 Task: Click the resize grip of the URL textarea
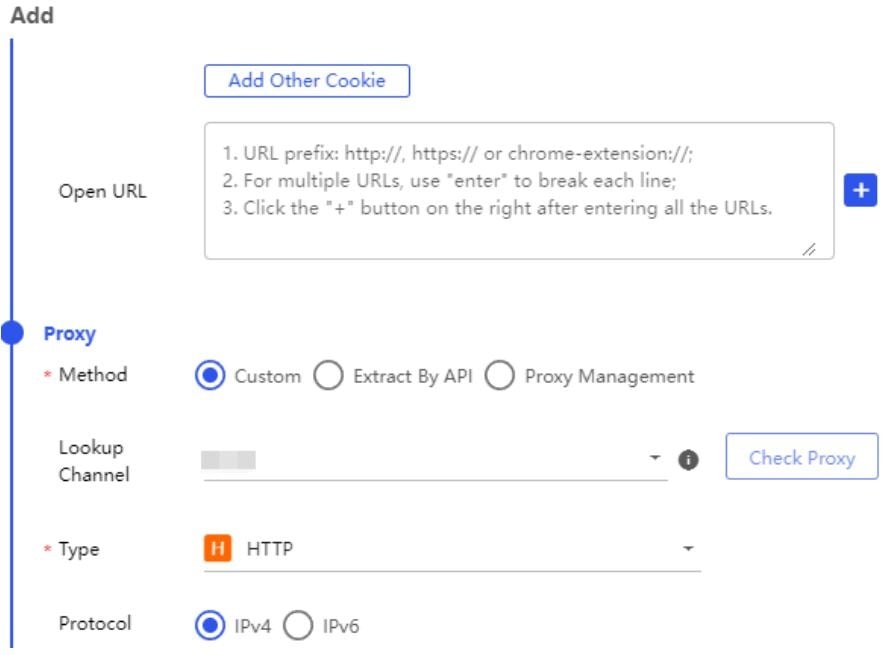click(809, 249)
